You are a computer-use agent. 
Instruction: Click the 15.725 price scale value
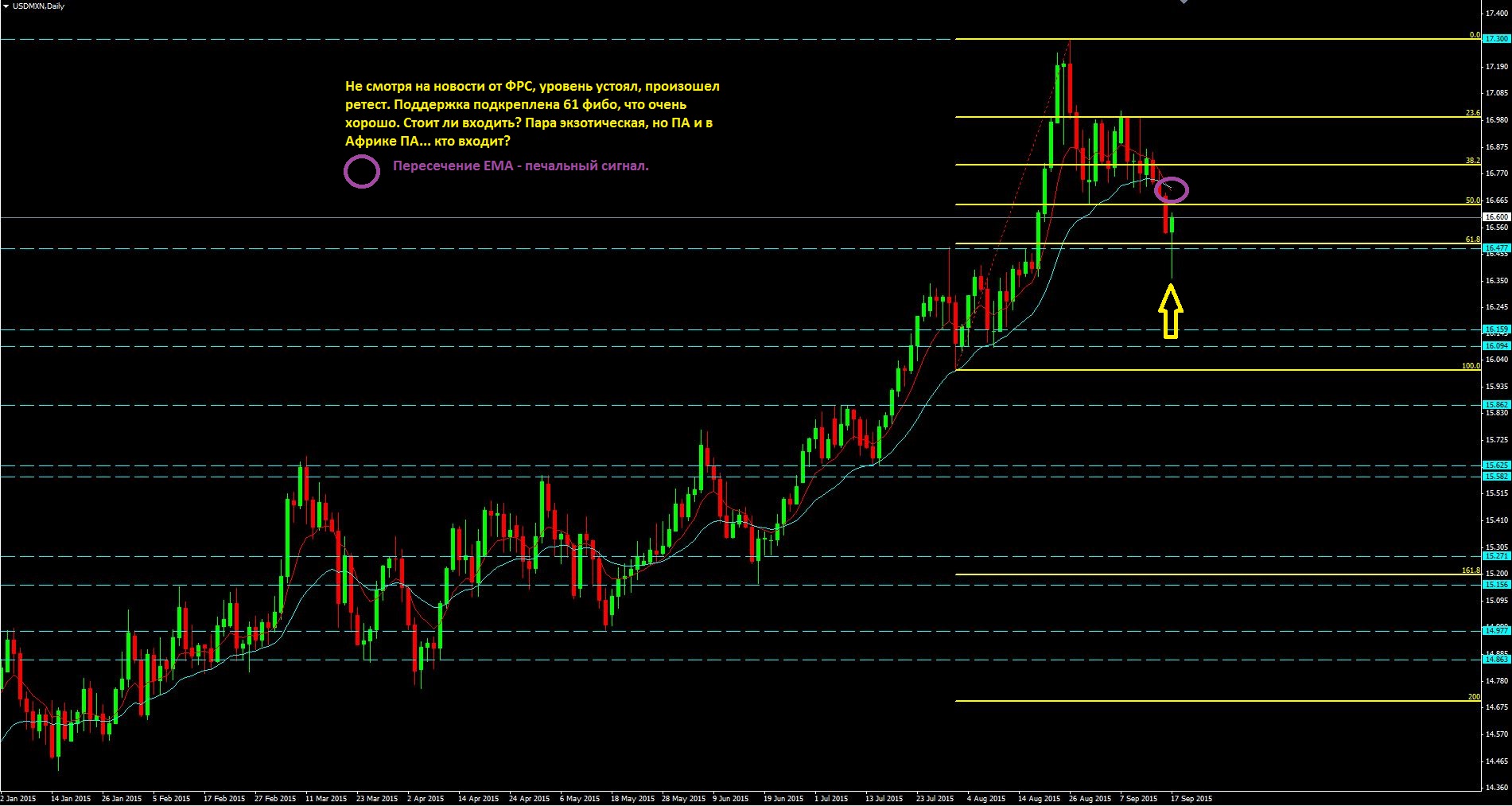[1497, 440]
